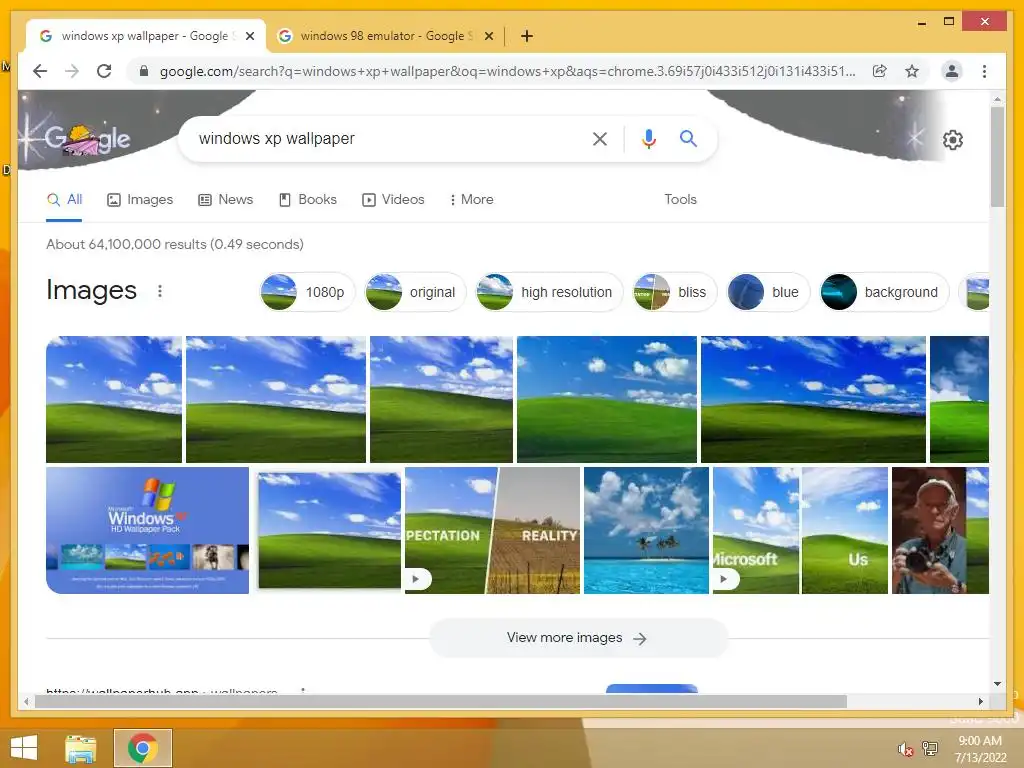Open a new browser tab

point(526,36)
